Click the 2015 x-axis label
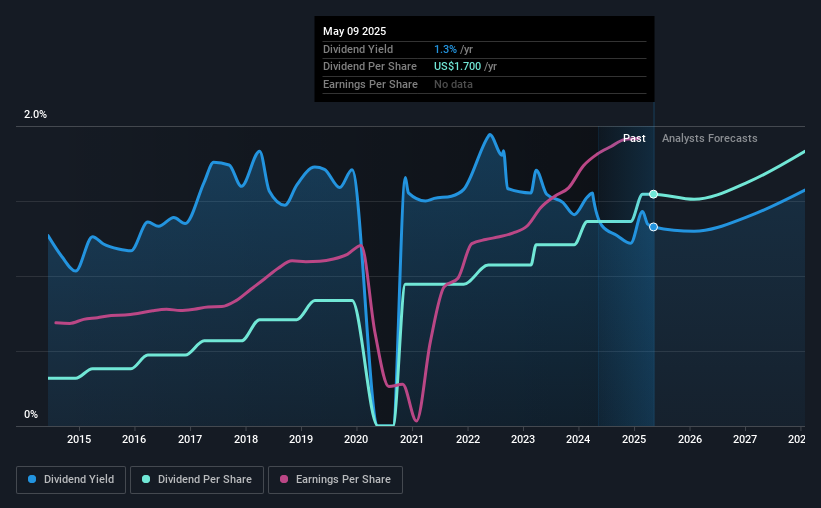Viewport: 821px width, 508px height. tap(79, 439)
